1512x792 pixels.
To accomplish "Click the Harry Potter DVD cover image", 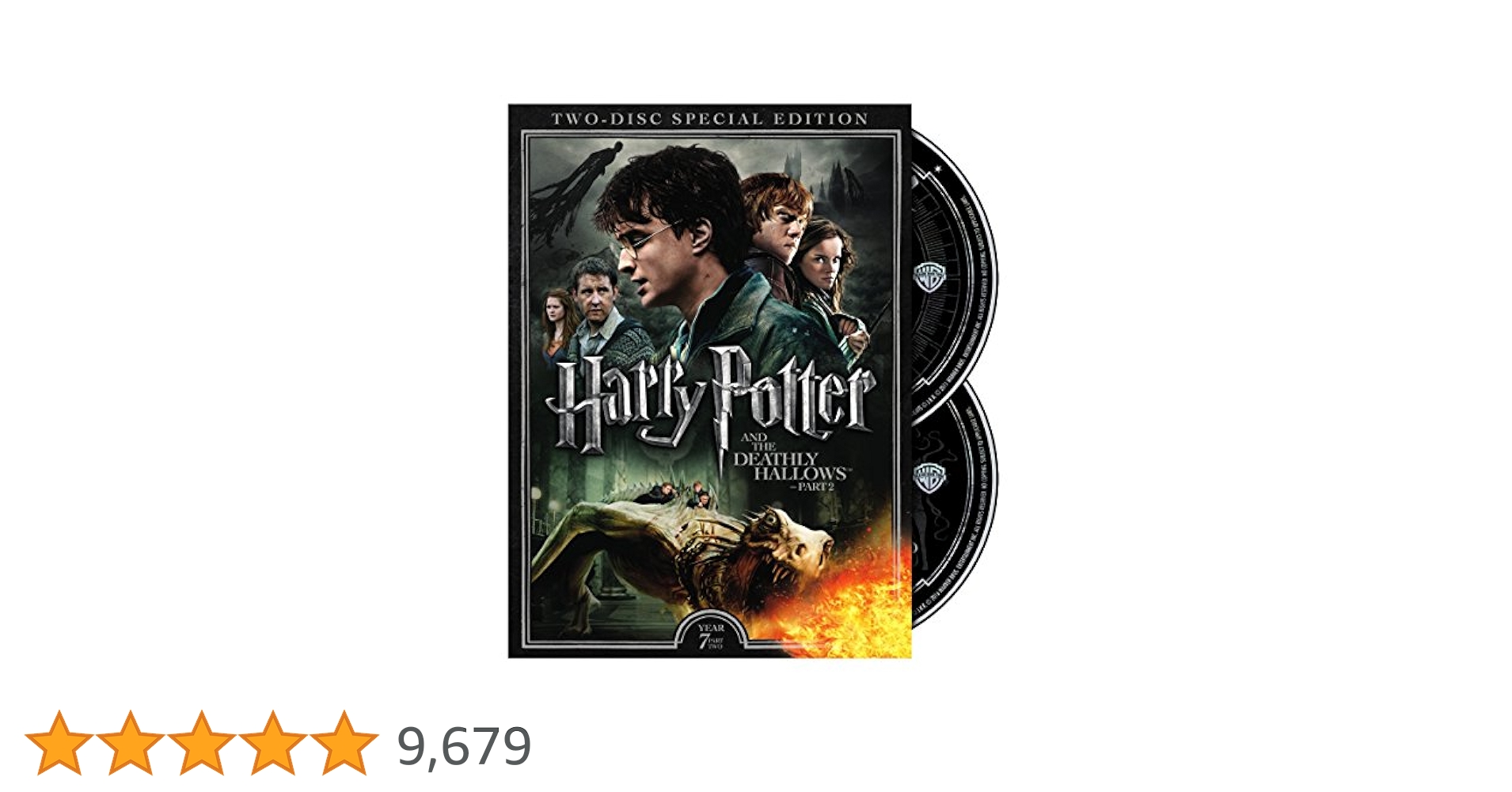I will [709, 381].
